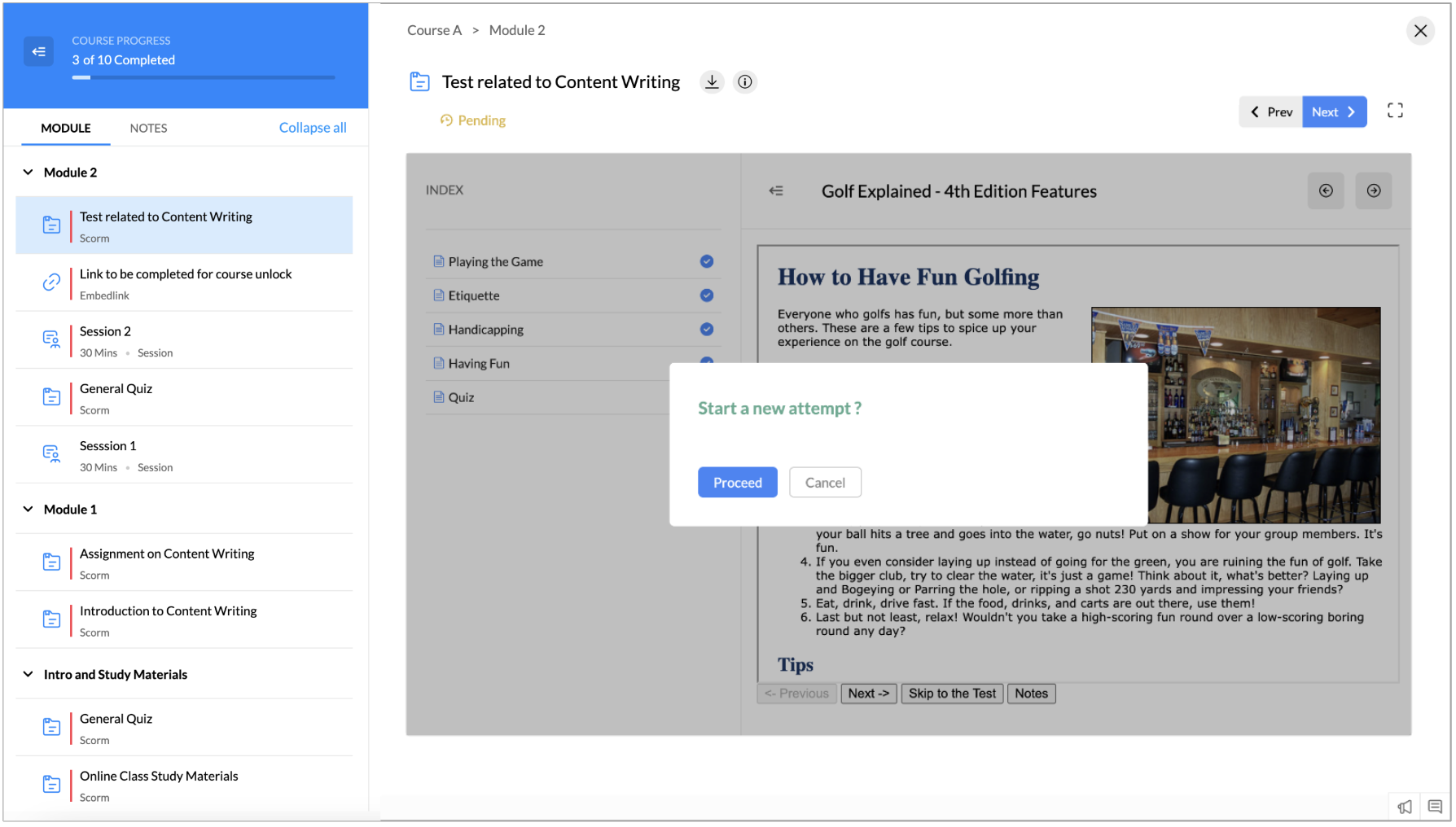Collapse the Intro and Study Materials section
The height and width of the screenshot is (827, 1456).
29,675
